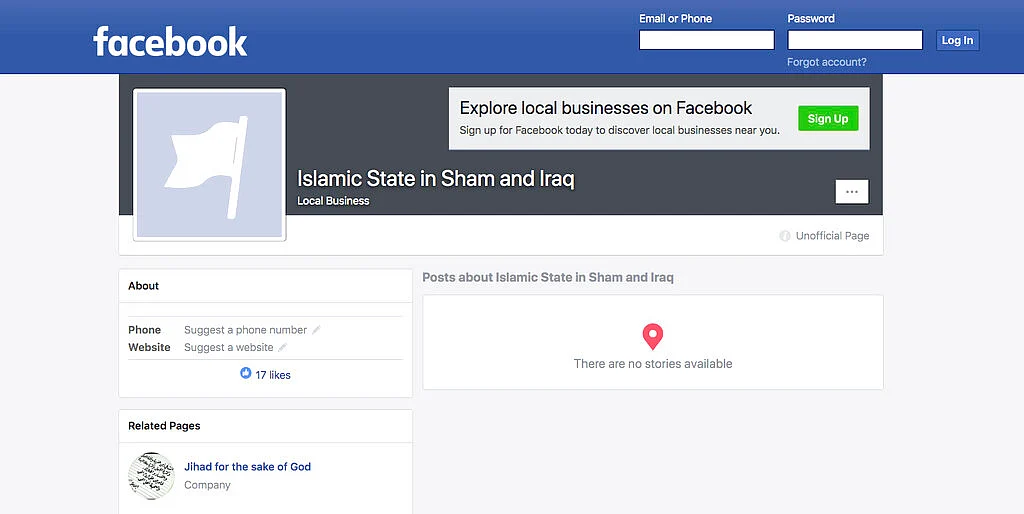Click the green Sign Up button
This screenshot has height=514, width=1024.
[828, 118]
